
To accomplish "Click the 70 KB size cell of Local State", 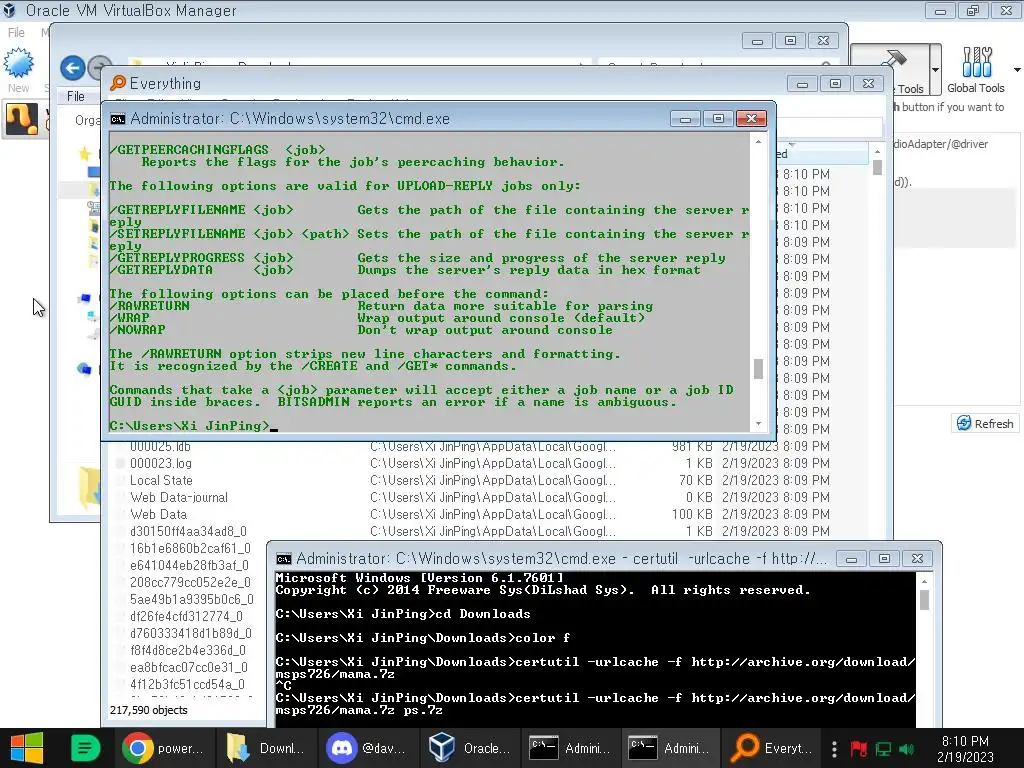I will click(x=696, y=480).
